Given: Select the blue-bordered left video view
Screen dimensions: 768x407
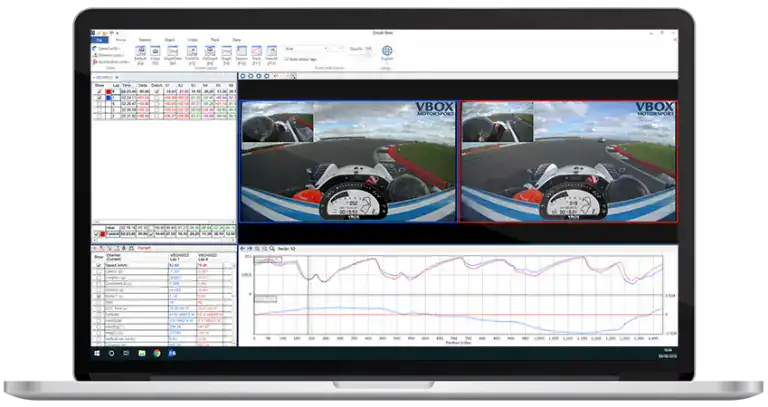Looking at the screenshot, I should coord(348,162).
